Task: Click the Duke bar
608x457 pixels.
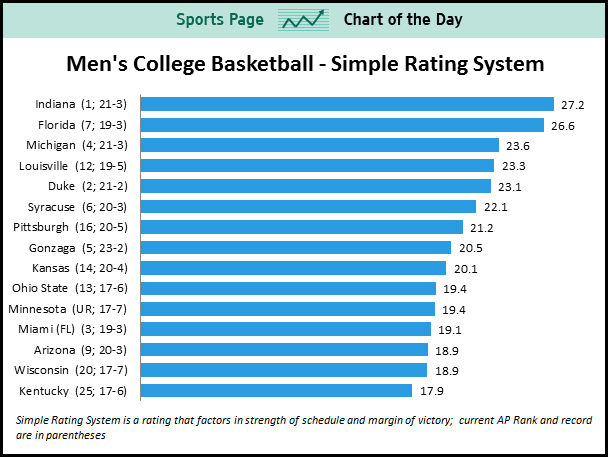Action: pyautogui.click(x=316, y=186)
